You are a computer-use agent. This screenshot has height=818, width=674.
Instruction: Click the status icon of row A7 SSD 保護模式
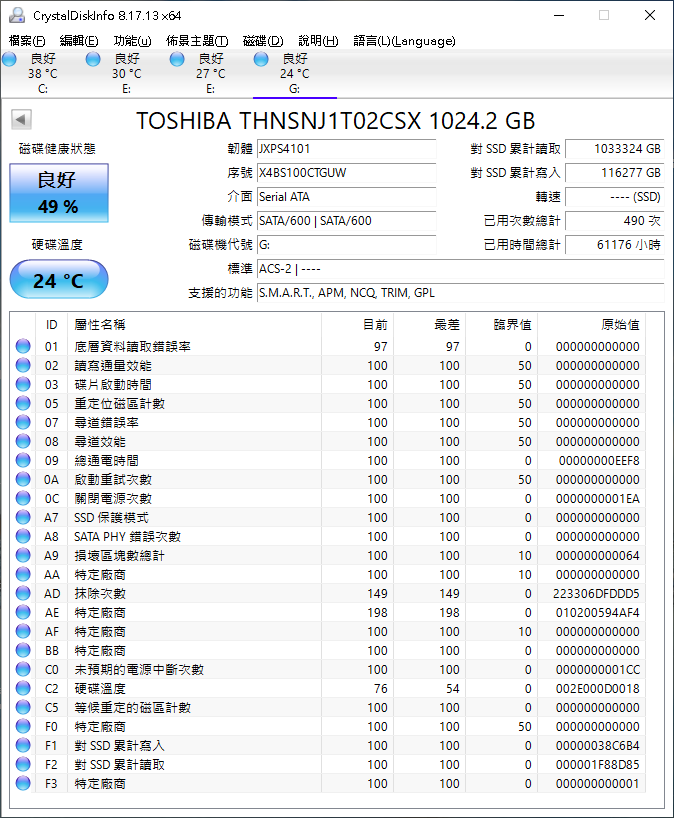click(23, 517)
